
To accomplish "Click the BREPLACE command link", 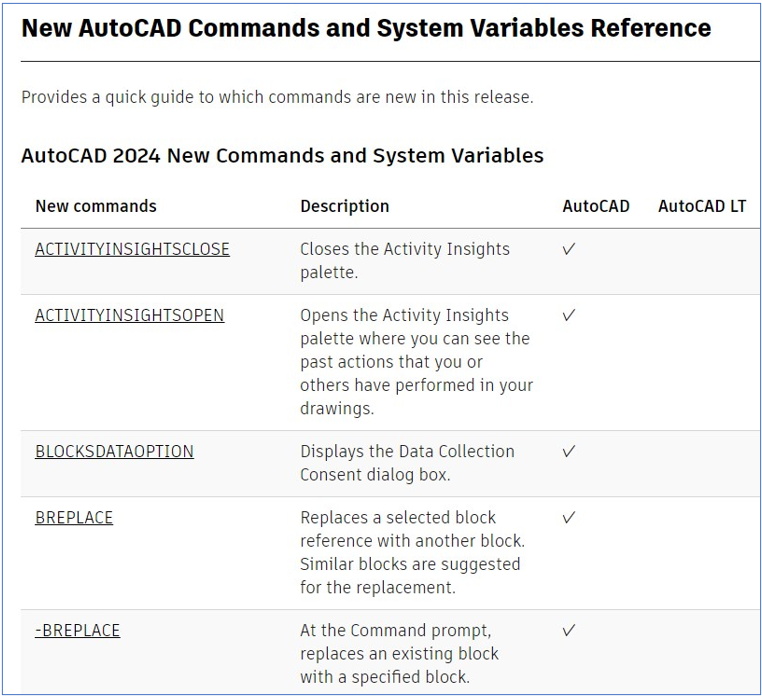I will coord(74,517).
